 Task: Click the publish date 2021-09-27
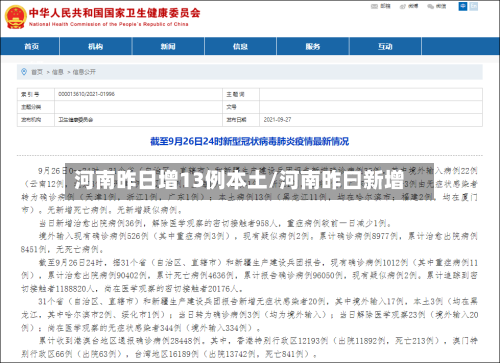(x=277, y=119)
